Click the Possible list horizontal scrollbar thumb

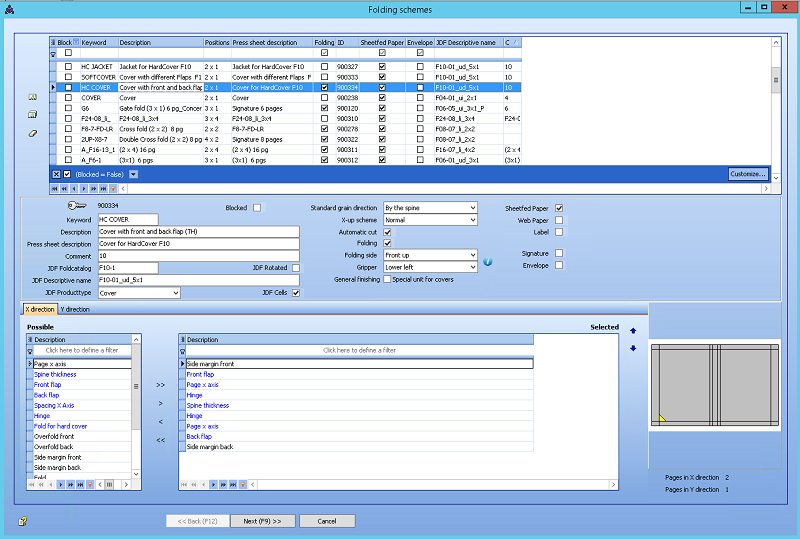pos(110,484)
